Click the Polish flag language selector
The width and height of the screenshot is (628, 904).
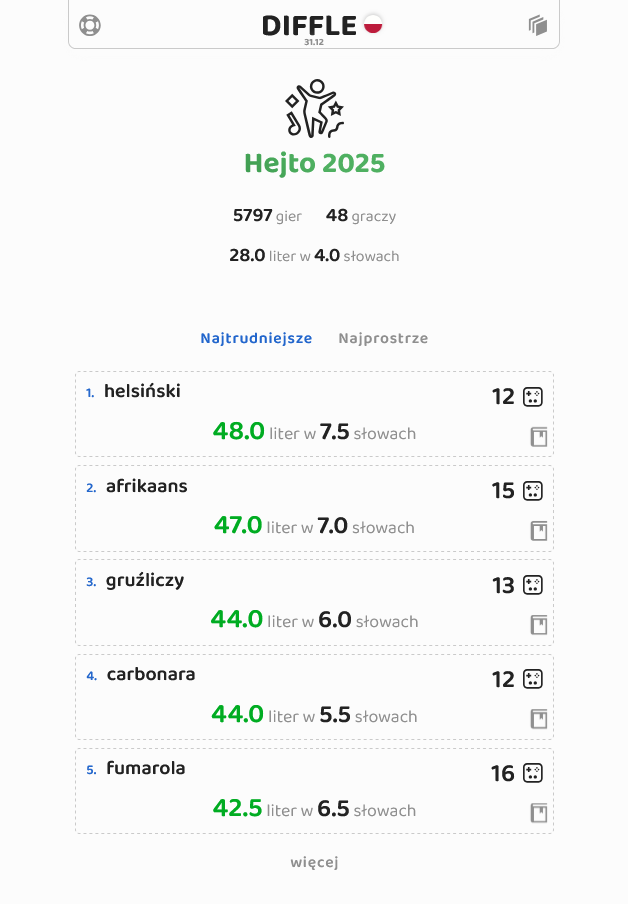[373, 24]
